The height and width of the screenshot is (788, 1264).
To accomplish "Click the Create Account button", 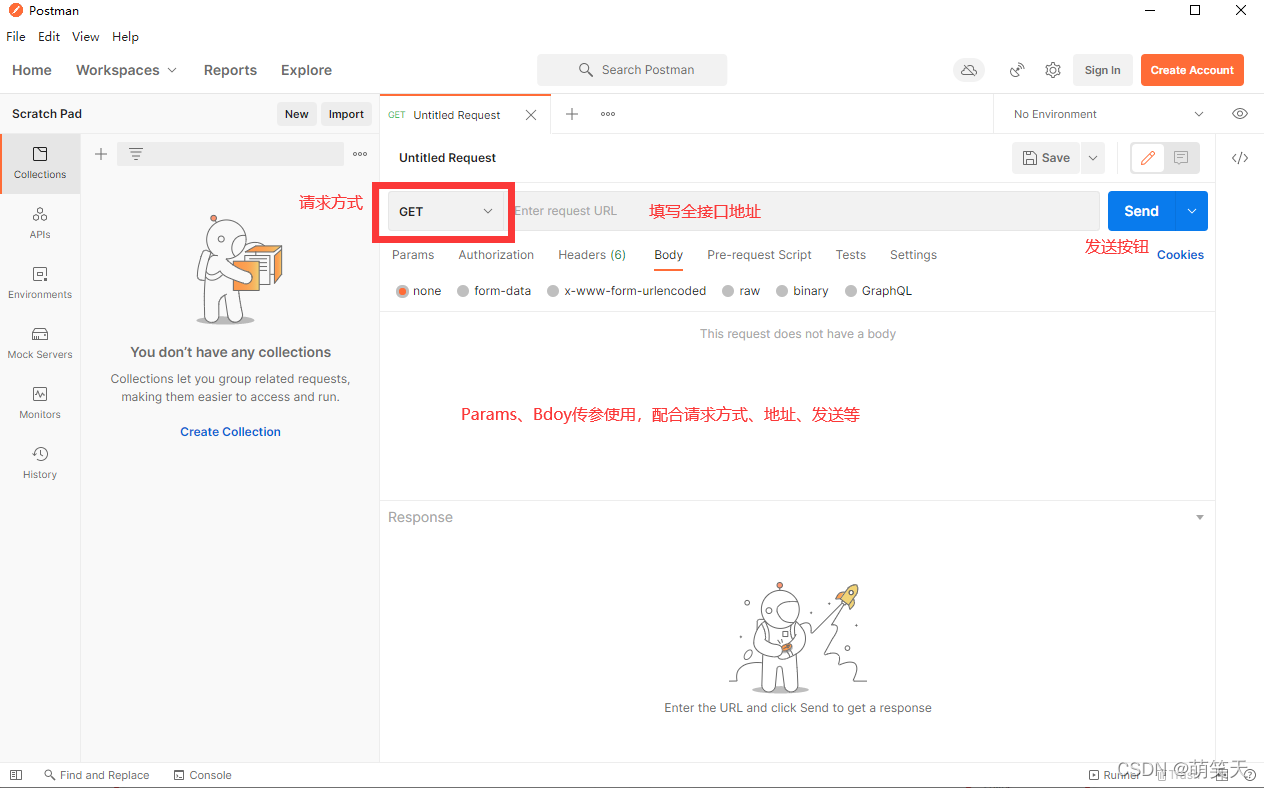I will 1192,70.
